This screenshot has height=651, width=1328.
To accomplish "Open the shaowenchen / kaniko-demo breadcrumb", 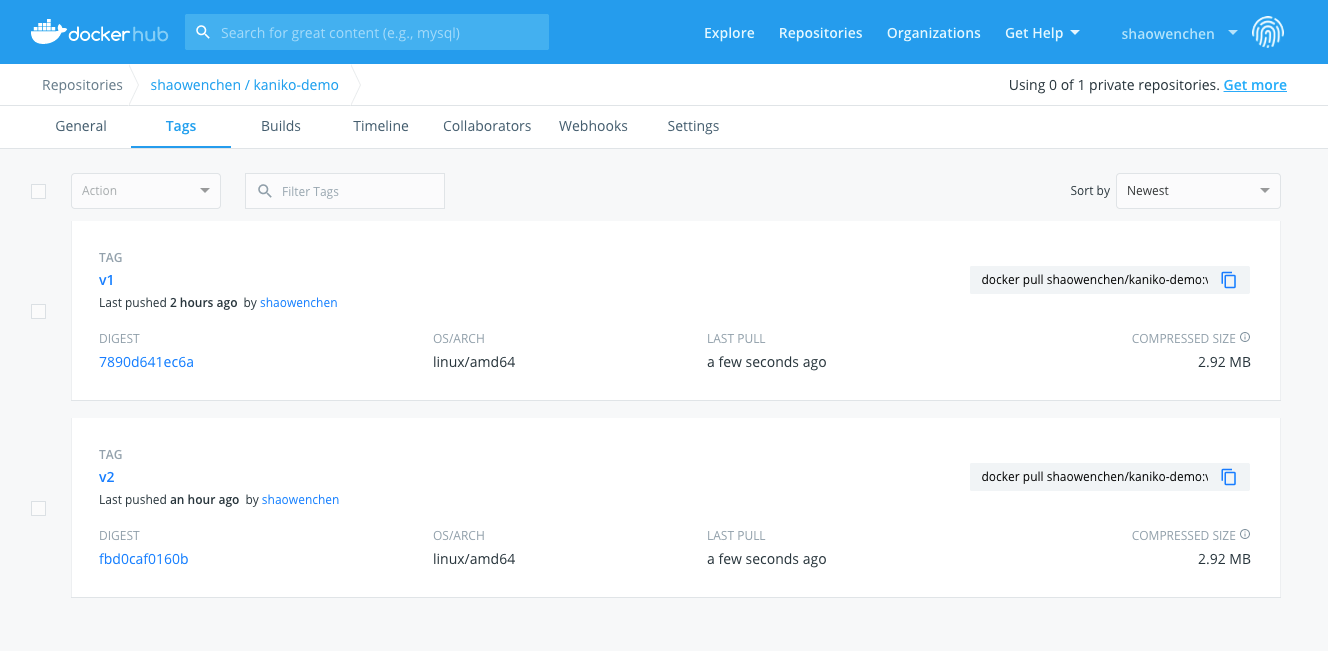I will 245,85.
